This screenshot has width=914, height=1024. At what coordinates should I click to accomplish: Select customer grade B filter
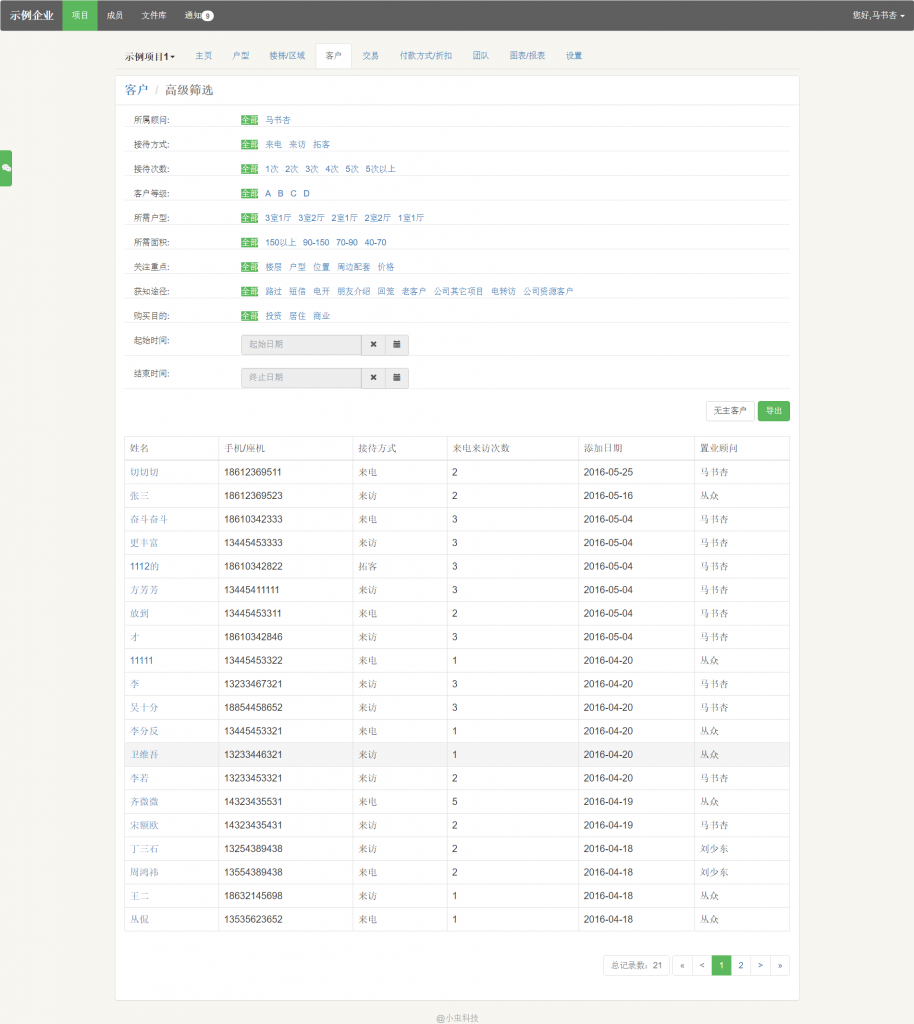point(281,193)
